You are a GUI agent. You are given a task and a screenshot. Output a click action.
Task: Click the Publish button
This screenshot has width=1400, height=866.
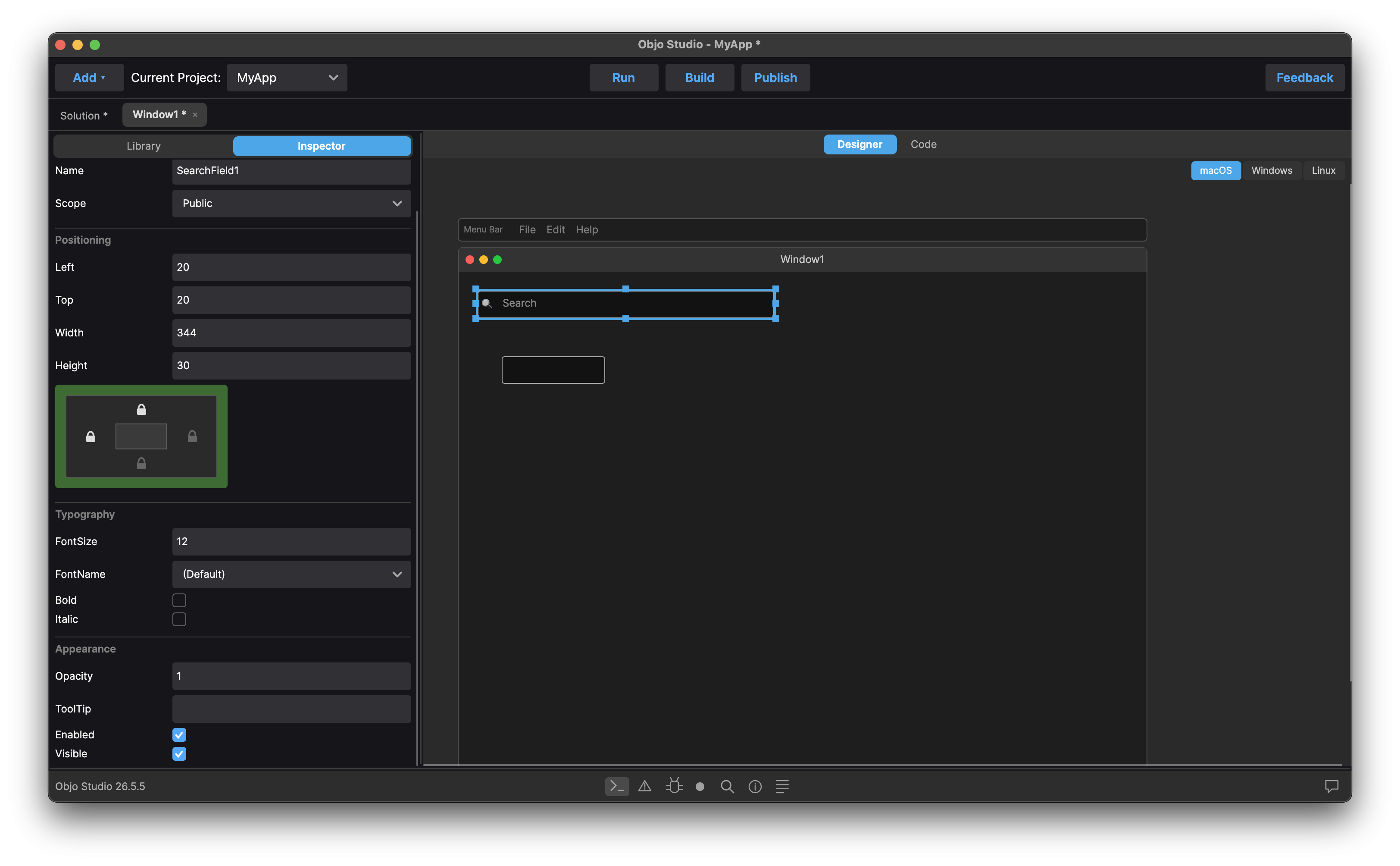coord(775,78)
